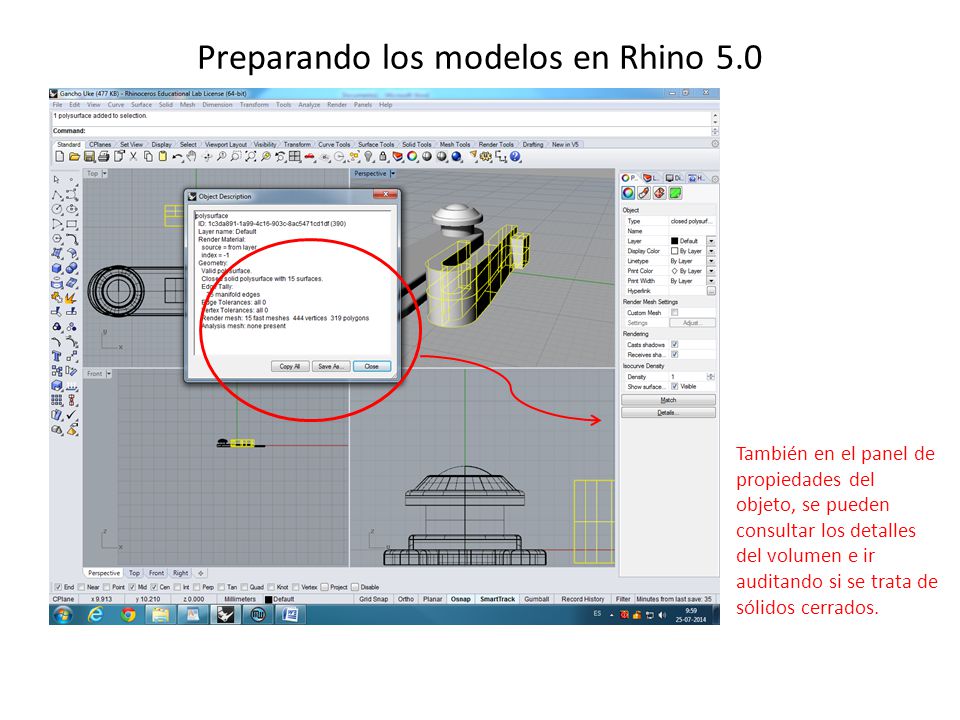Open the Front viewport title dropdown
The height and width of the screenshot is (720, 960).
pos(108,373)
